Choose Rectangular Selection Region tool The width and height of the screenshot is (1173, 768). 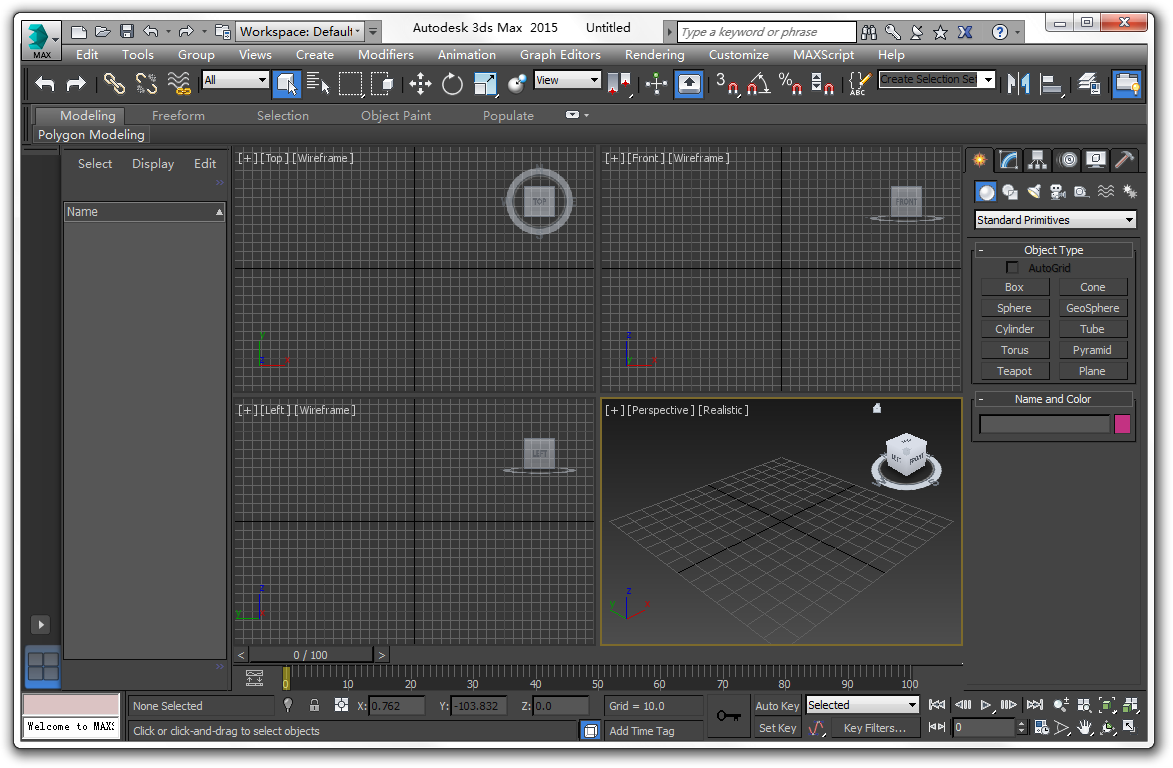coord(350,84)
